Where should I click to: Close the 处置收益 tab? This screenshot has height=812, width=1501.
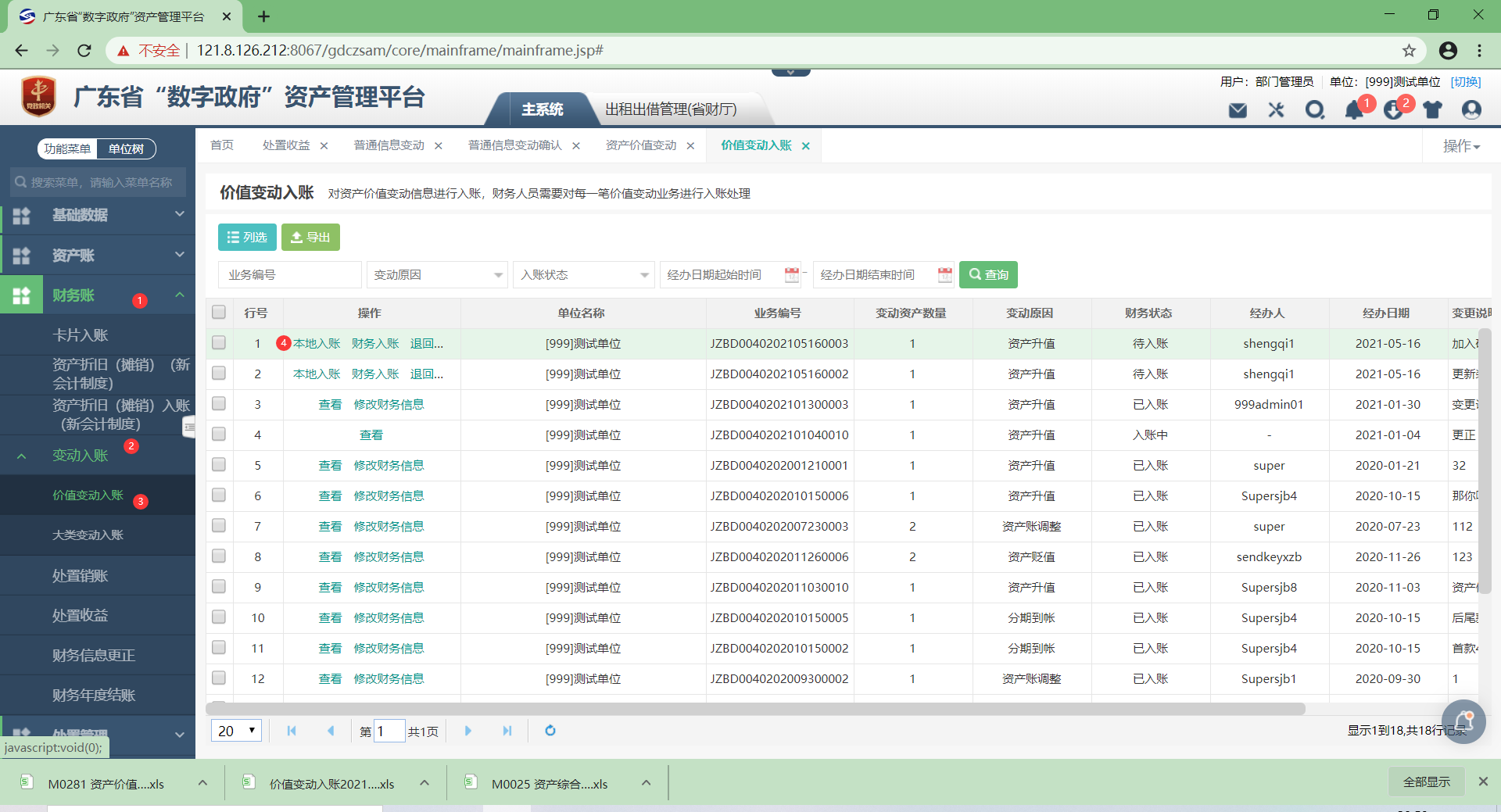(324, 146)
